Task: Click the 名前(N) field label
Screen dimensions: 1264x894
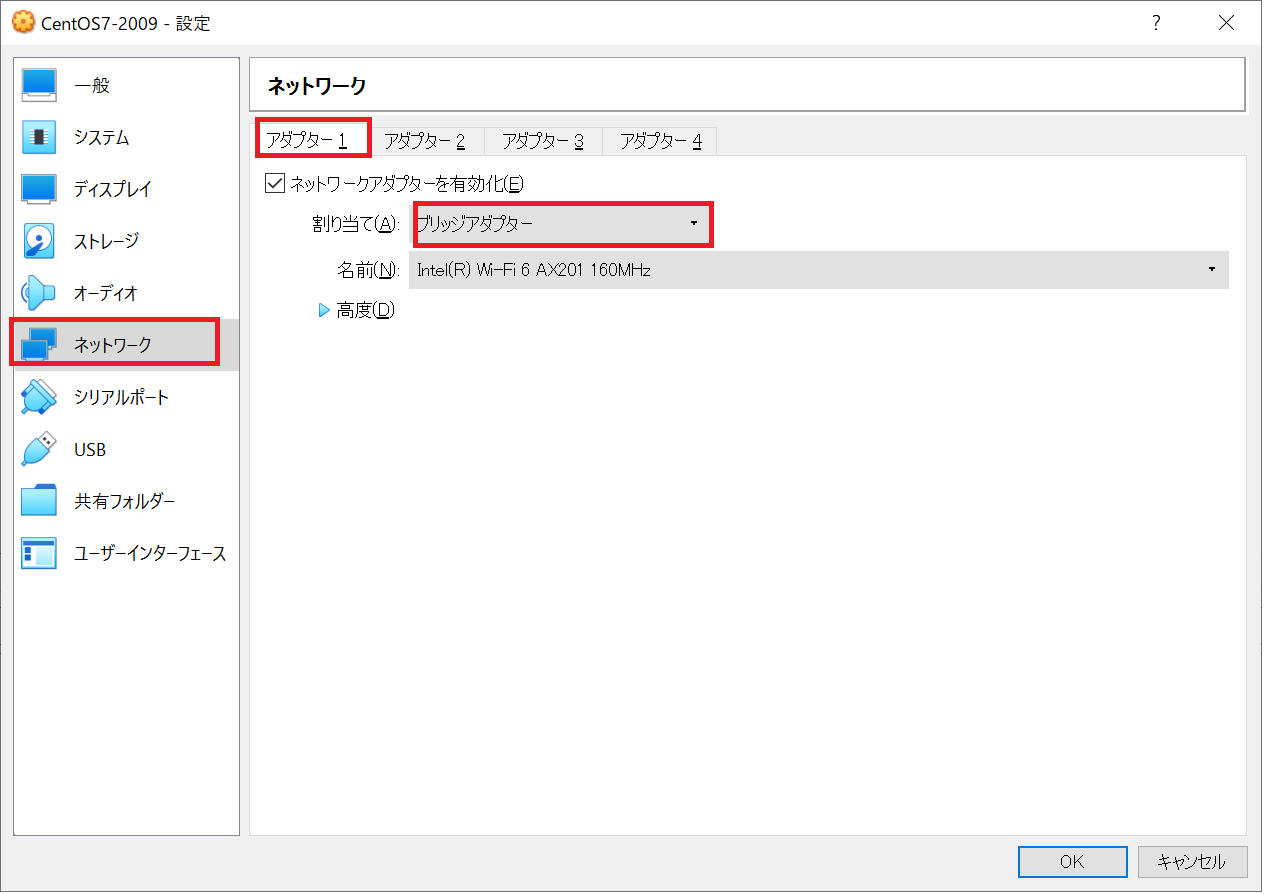Action: click(369, 270)
